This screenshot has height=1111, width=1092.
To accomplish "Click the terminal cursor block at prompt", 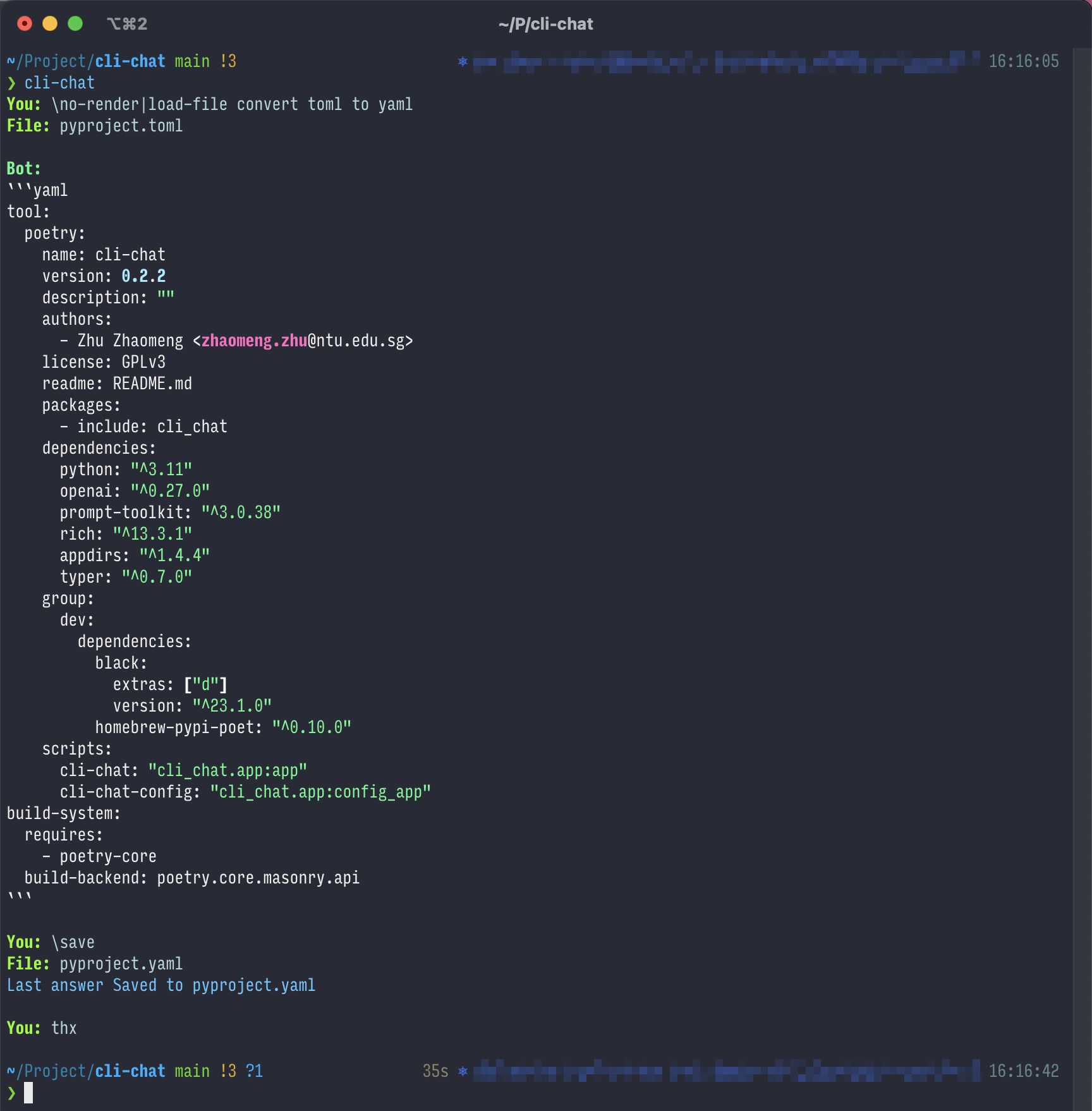I will (x=28, y=1093).
